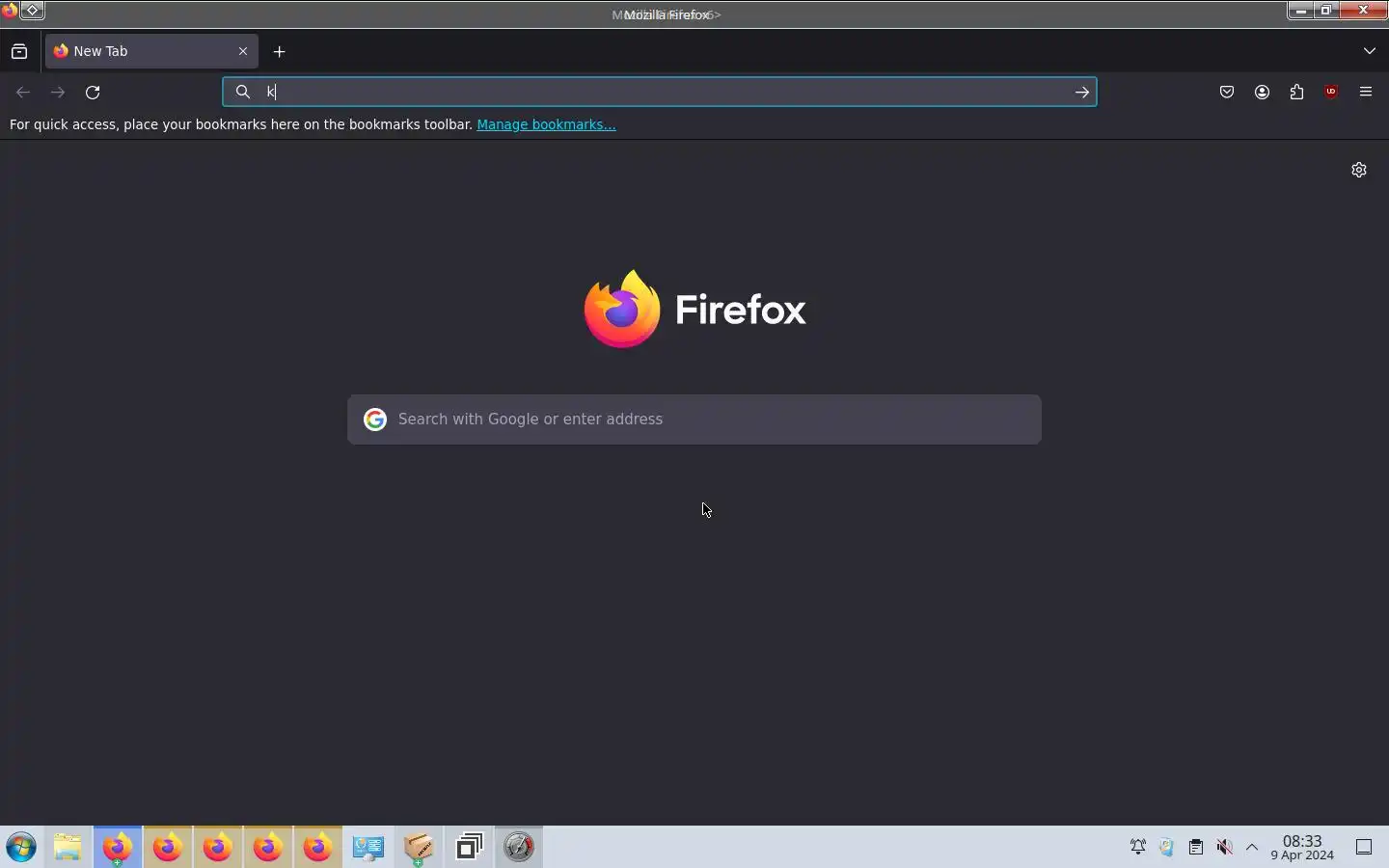Open the Extensions puzzle icon
This screenshot has width=1389, height=868.
(x=1298, y=93)
